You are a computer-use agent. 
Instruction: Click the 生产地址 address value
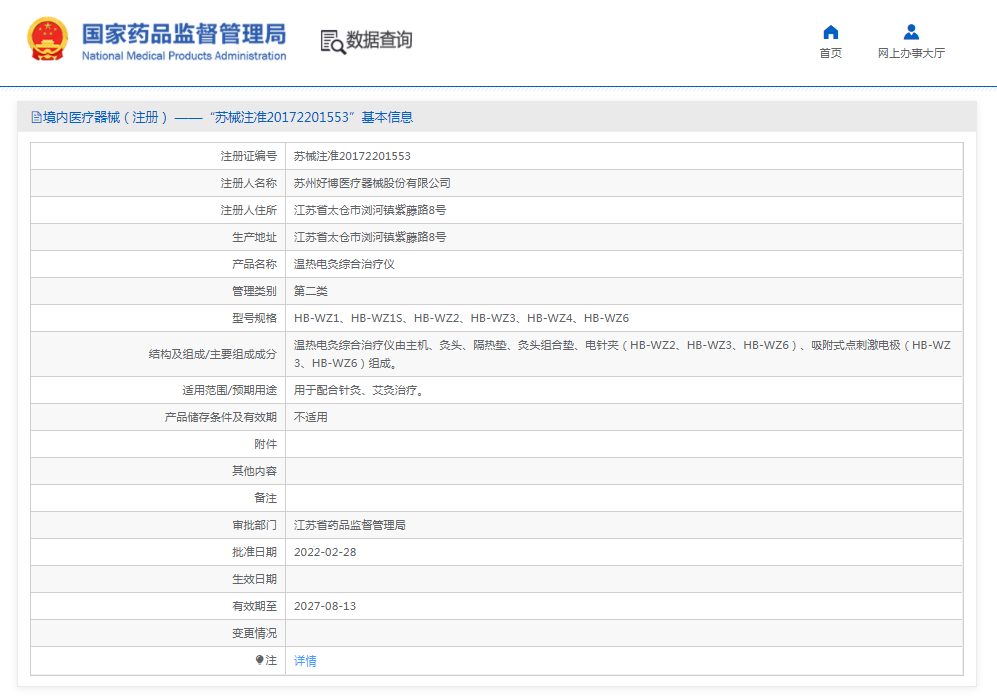[370, 237]
